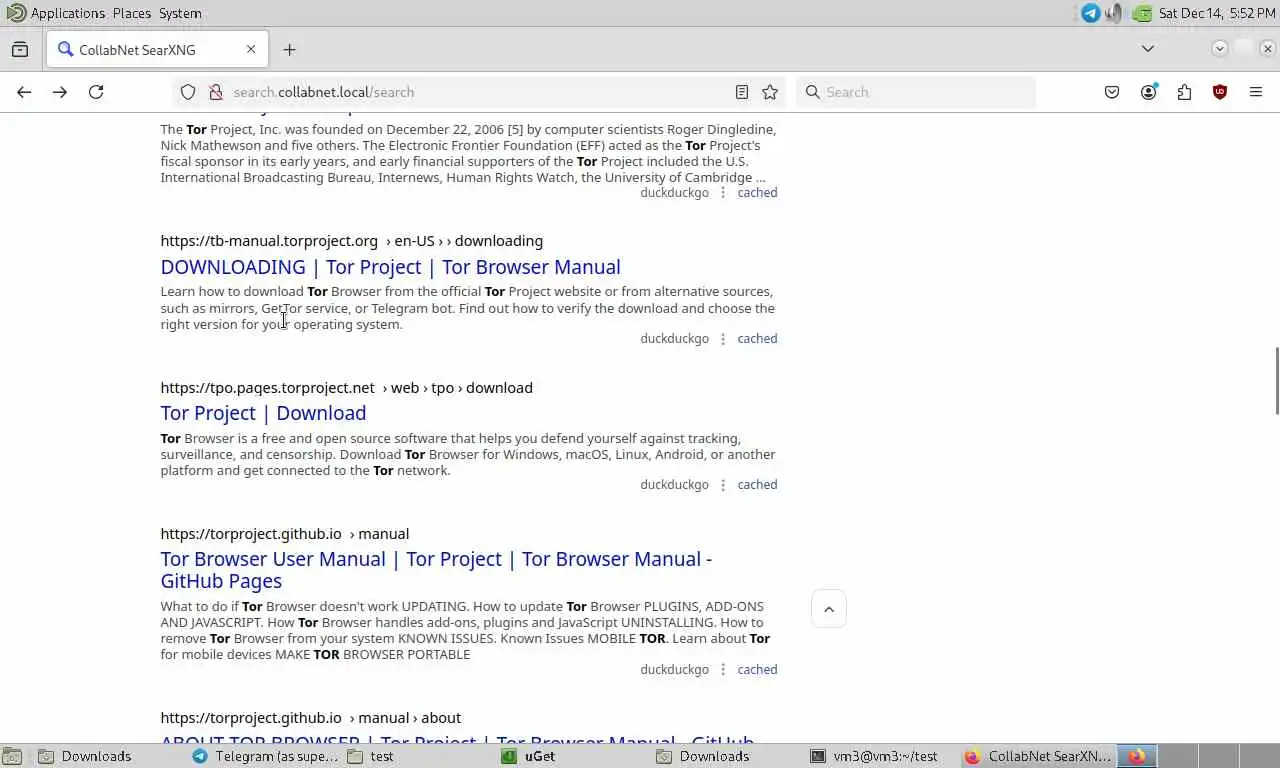This screenshot has height=768, width=1280.
Task: Open DOWNLOADING Tor Browser Manual result
Action: click(390, 267)
